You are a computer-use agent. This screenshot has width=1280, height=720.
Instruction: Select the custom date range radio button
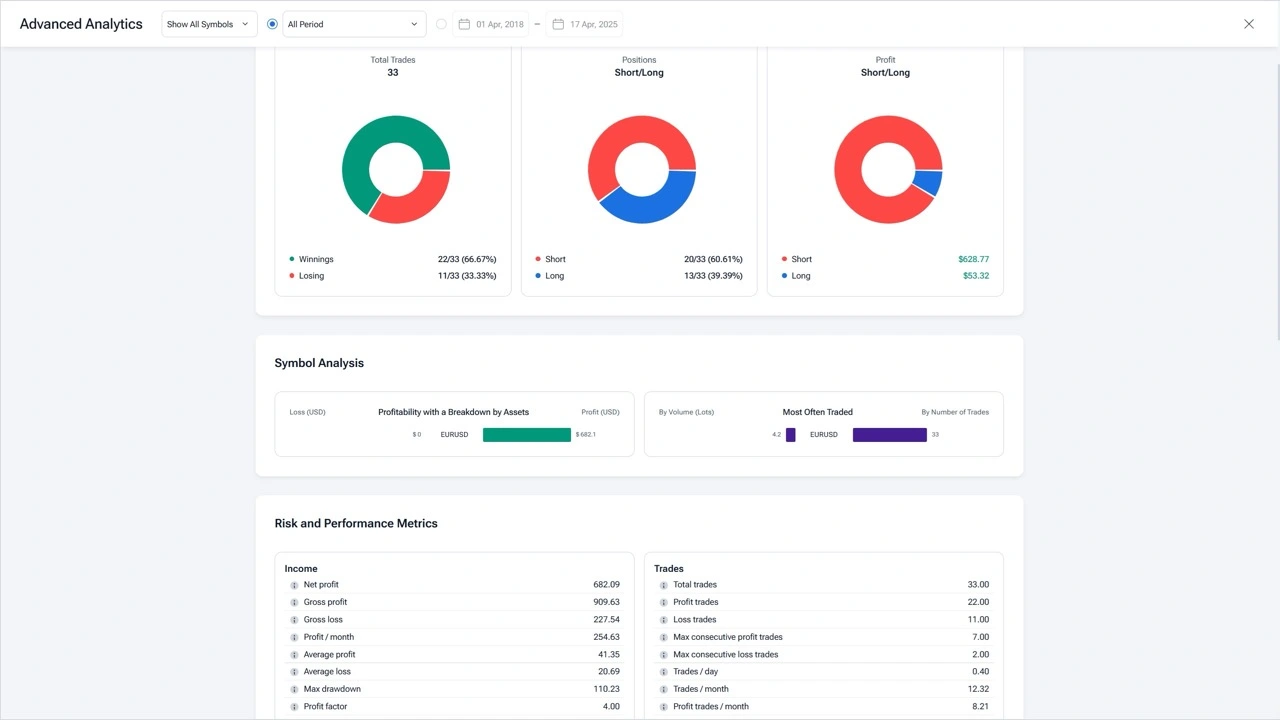[x=441, y=24]
